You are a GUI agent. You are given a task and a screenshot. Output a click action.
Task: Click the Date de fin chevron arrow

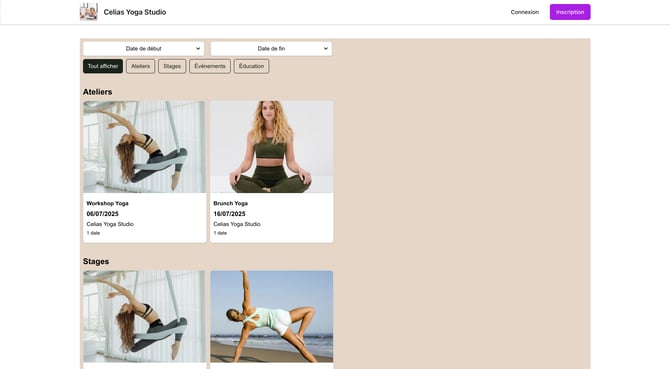point(326,49)
